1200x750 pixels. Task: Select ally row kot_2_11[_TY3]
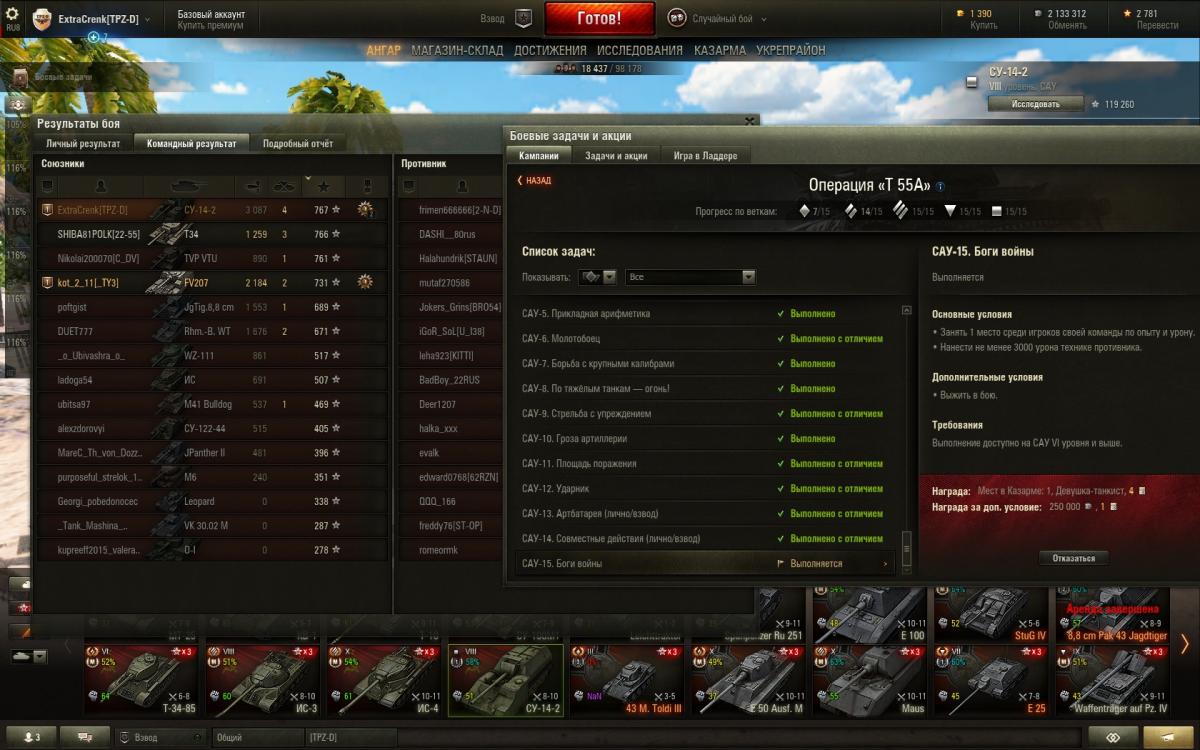click(212, 283)
